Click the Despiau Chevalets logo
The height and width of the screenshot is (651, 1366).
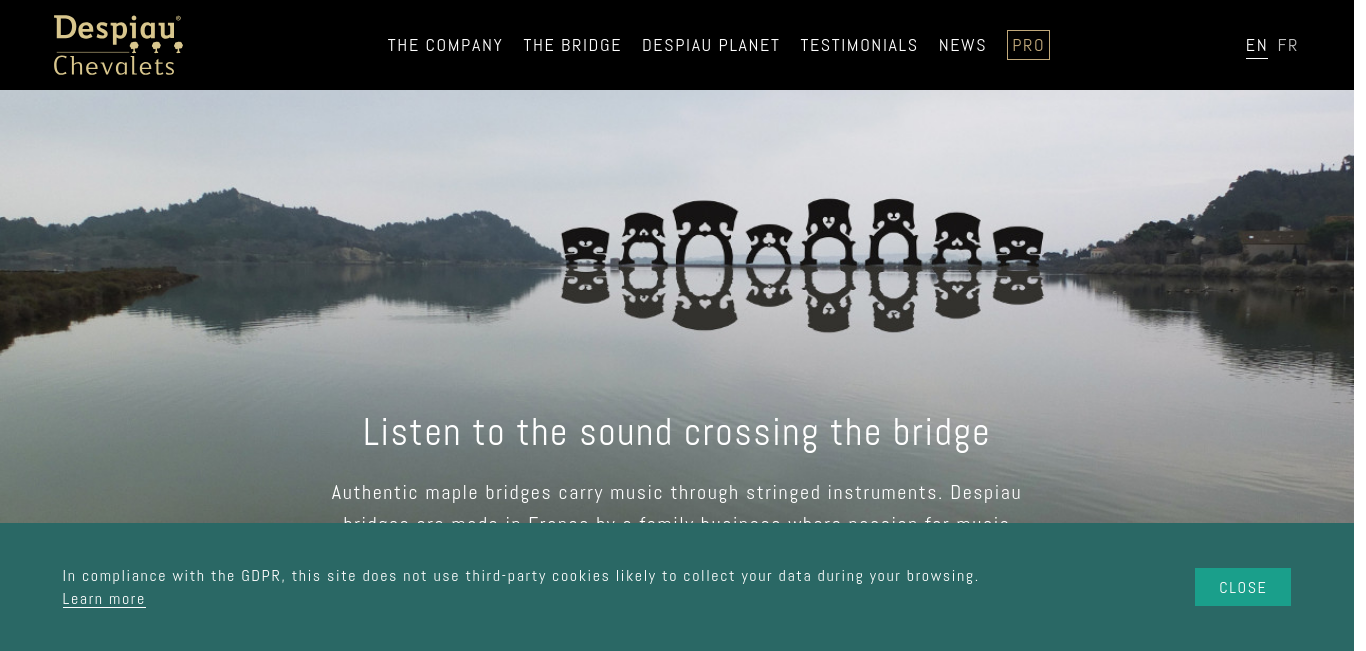tap(118, 45)
